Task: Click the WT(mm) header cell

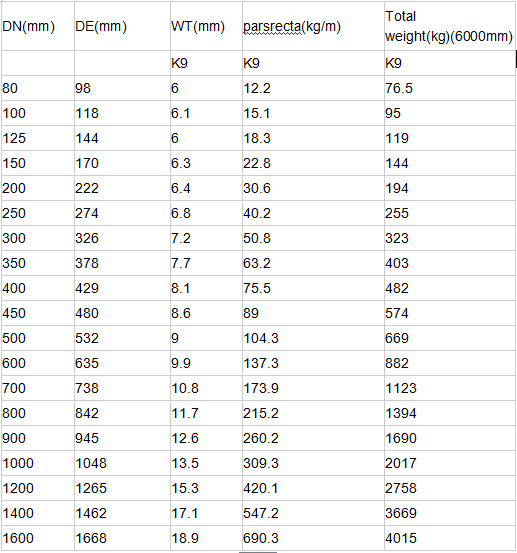Action: tap(206, 26)
